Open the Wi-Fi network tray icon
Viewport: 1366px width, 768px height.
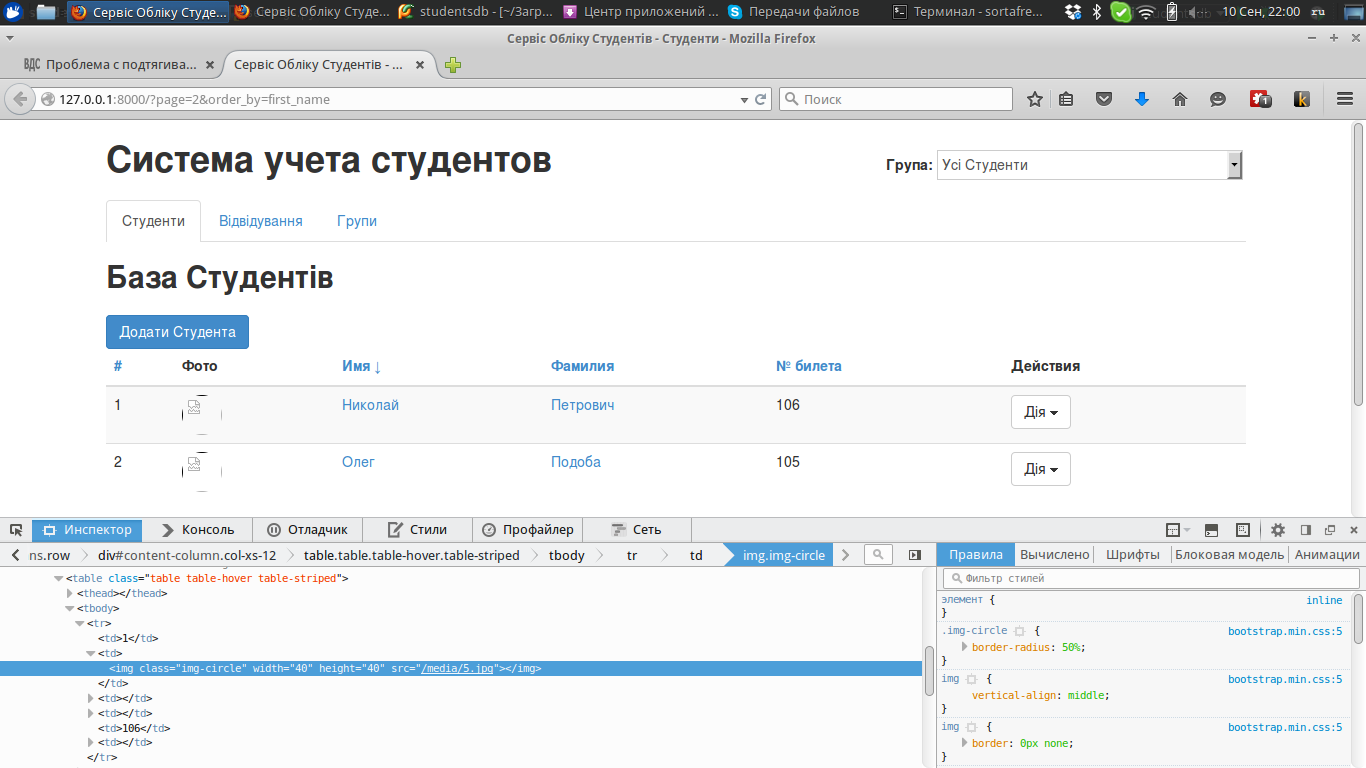[1146, 12]
